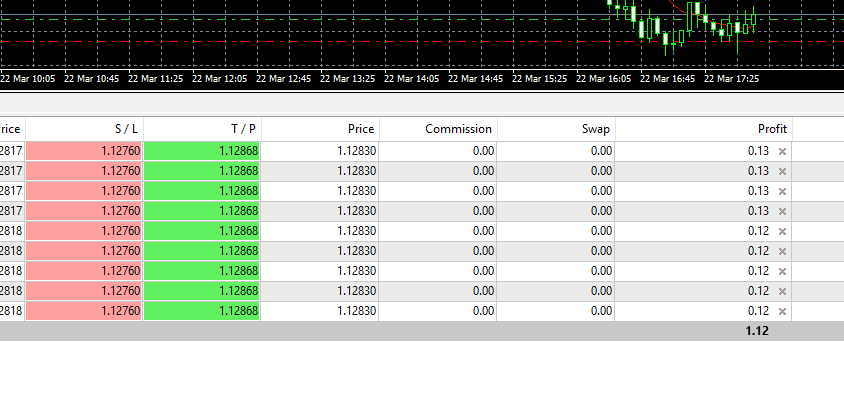Close the first order using its X icon
Image resolution: width=844 pixels, height=410 pixels.
pyautogui.click(x=782, y=151)
